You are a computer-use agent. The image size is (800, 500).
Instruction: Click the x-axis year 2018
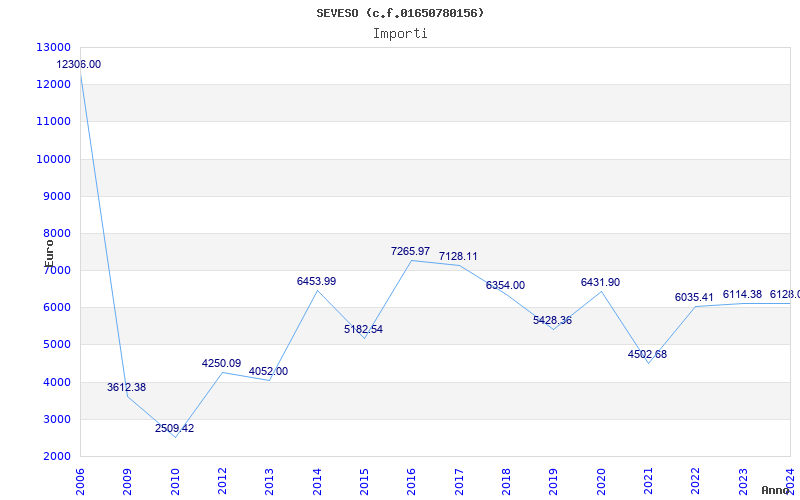506,481
